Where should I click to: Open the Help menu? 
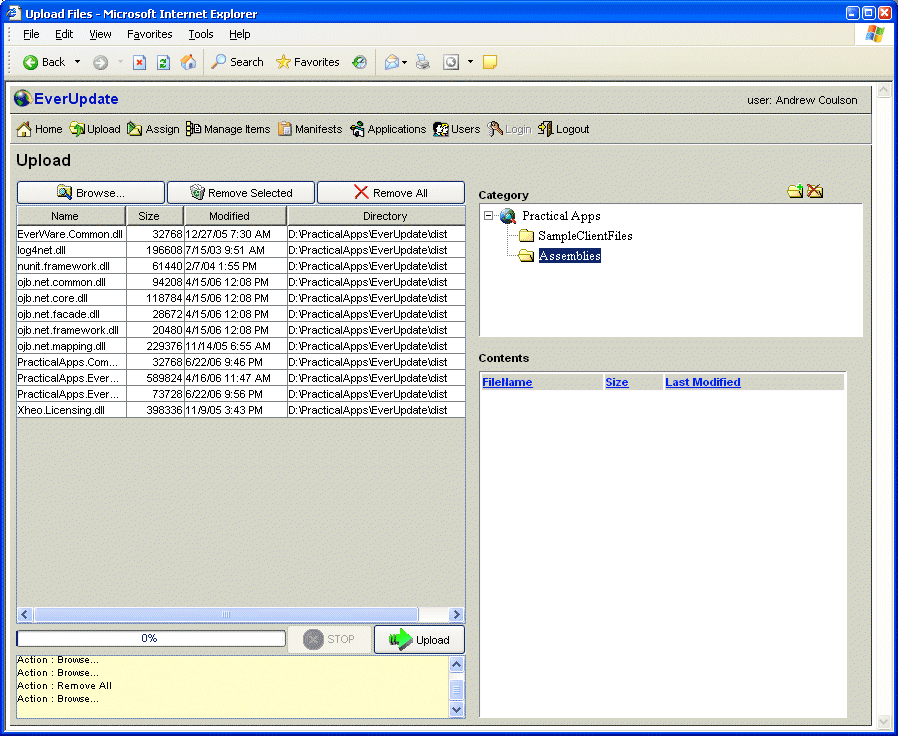tap(239, 34)
